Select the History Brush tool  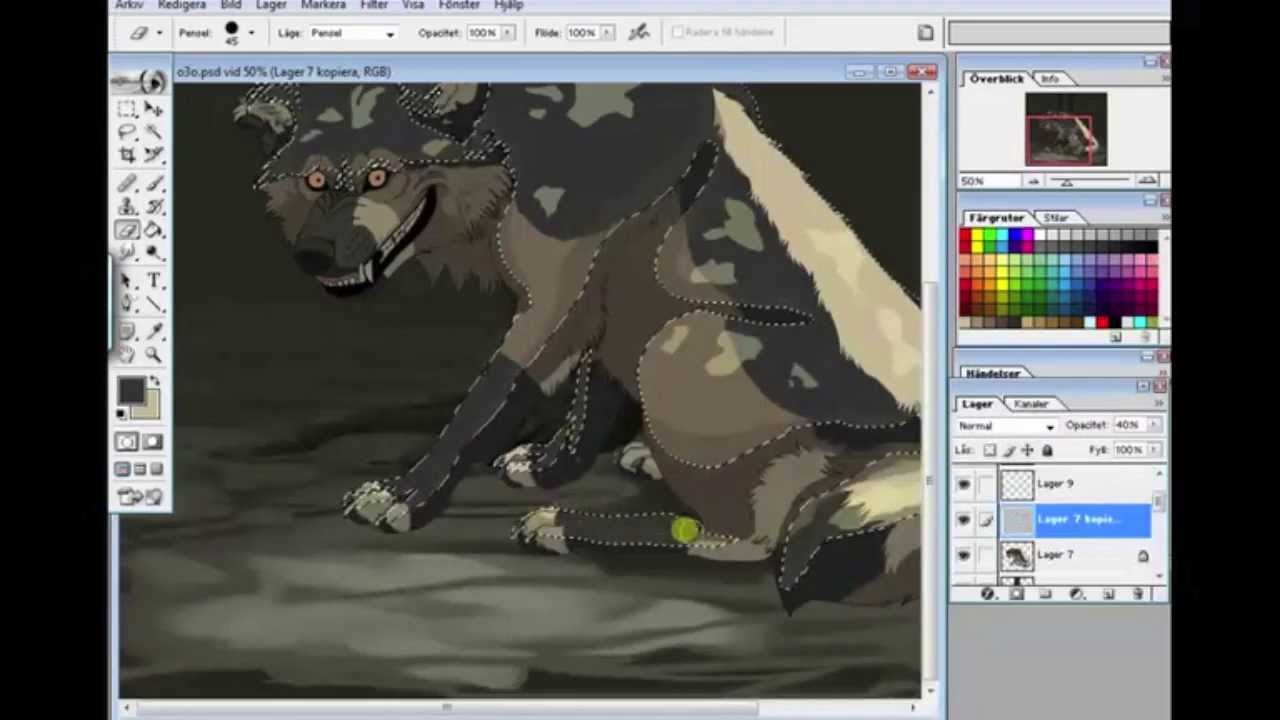tap(154, 207)
